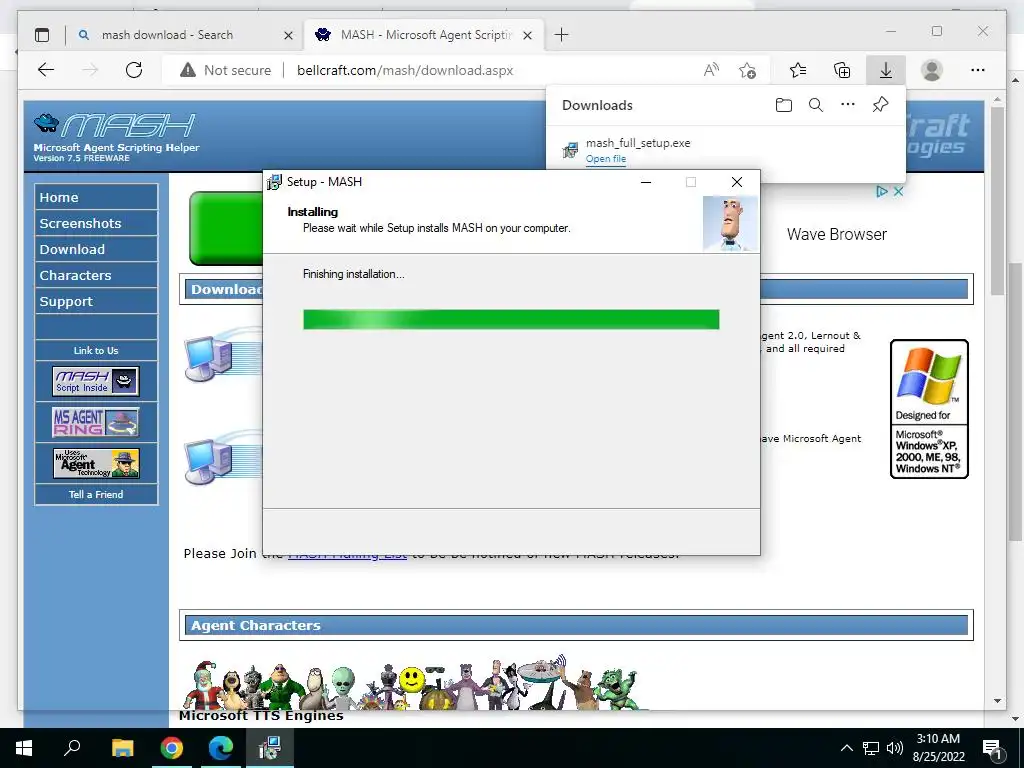This screenshot has height=768, width=1024.
Task: Open the volume tray icon
Action: (895, 748)
